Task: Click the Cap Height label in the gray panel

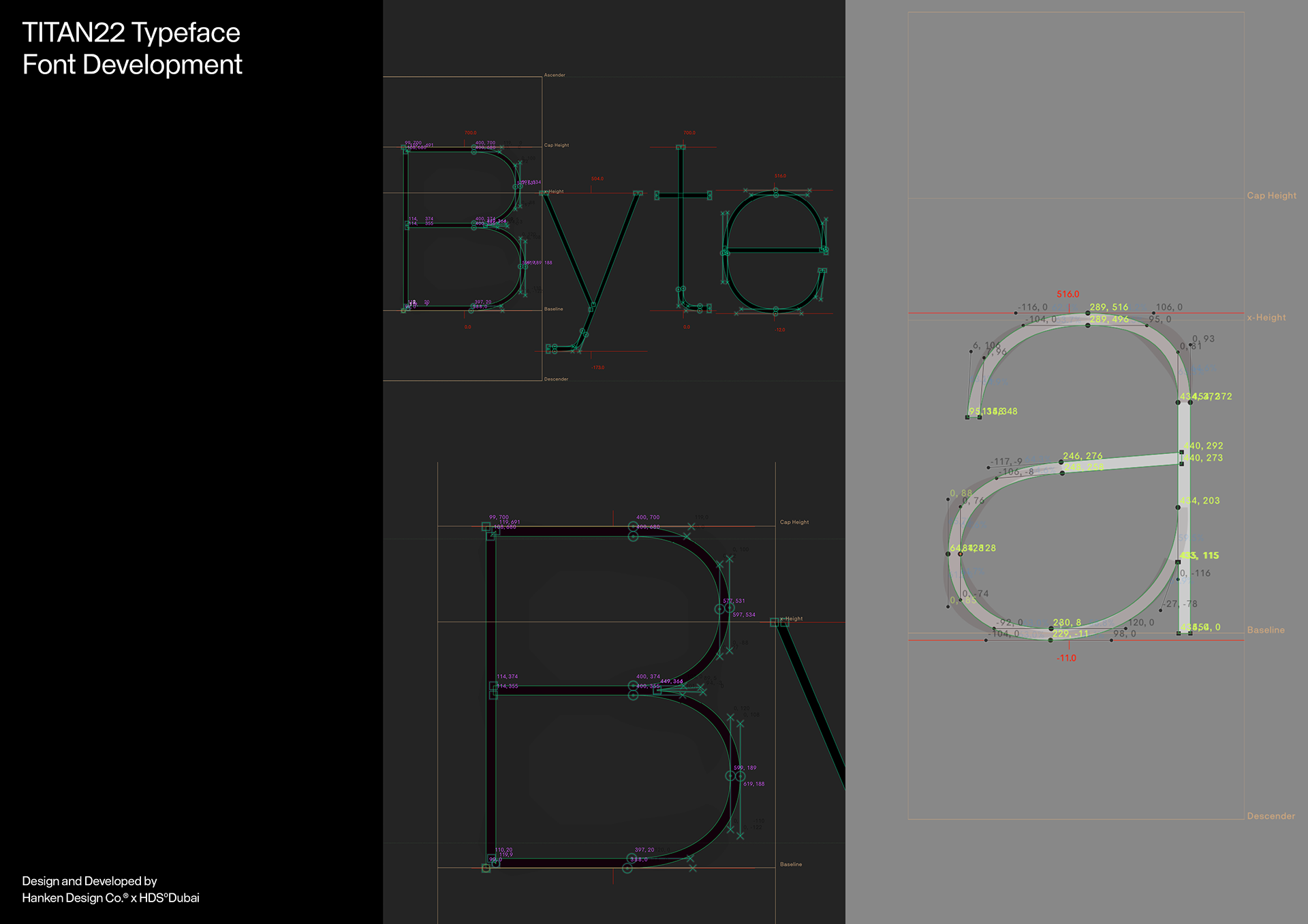Action: pyautogui.click(x=1271, y=195)
